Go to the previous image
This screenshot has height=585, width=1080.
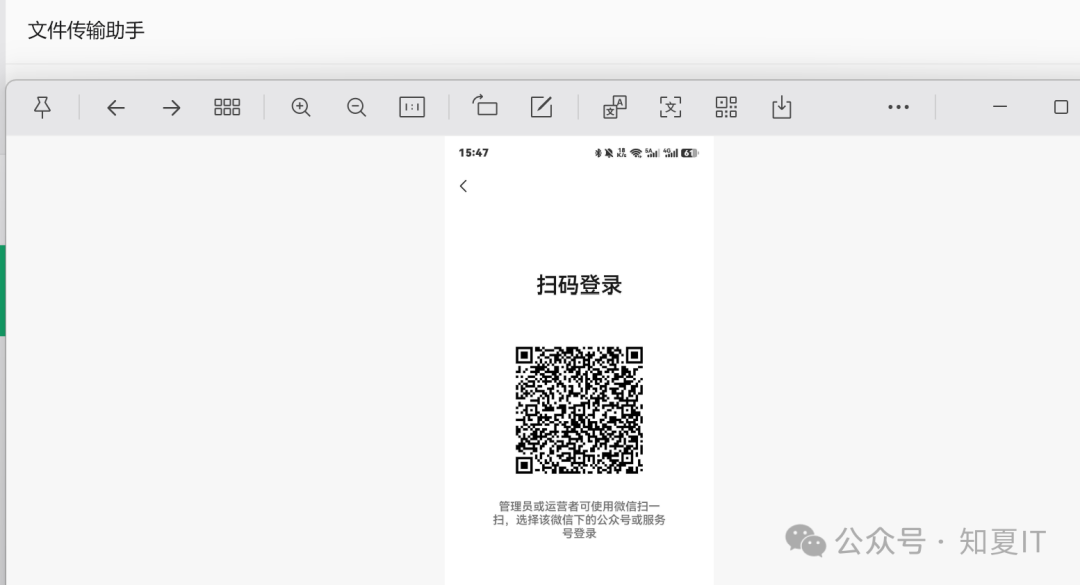coord(116,107)
